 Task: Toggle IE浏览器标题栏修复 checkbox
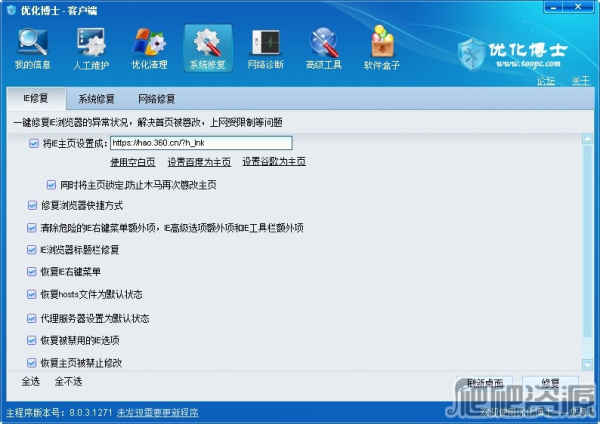pos(32,250)
